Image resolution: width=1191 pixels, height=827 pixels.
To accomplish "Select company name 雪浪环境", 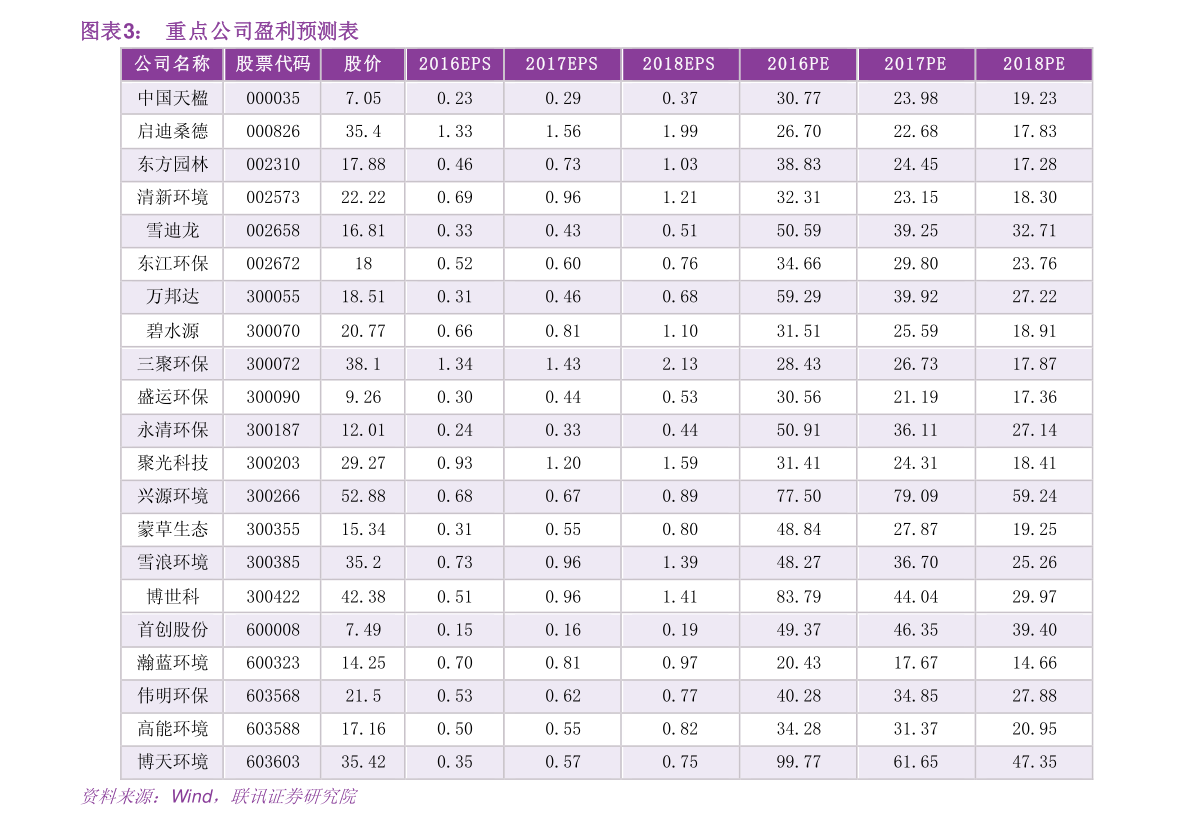I will 172,562.
